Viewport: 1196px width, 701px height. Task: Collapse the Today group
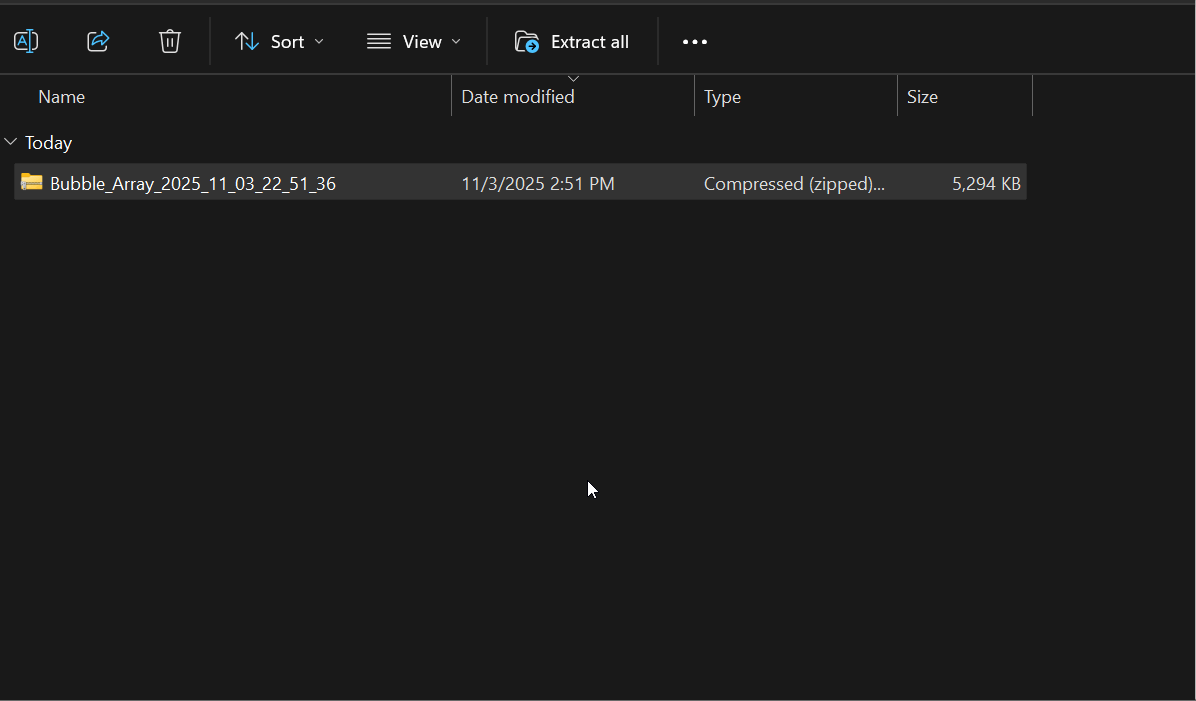click(x=10, y=142)
